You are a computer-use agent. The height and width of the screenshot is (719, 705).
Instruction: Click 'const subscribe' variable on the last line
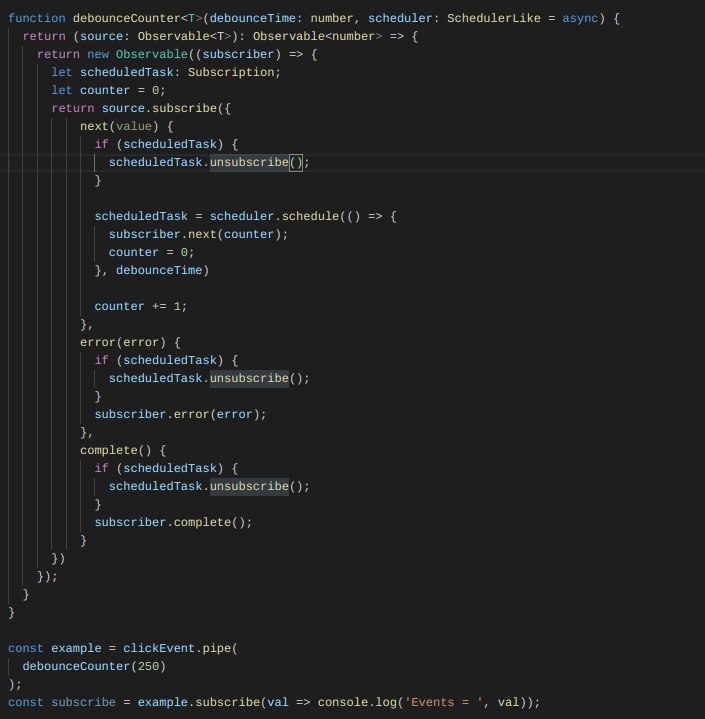click(62, 702)
